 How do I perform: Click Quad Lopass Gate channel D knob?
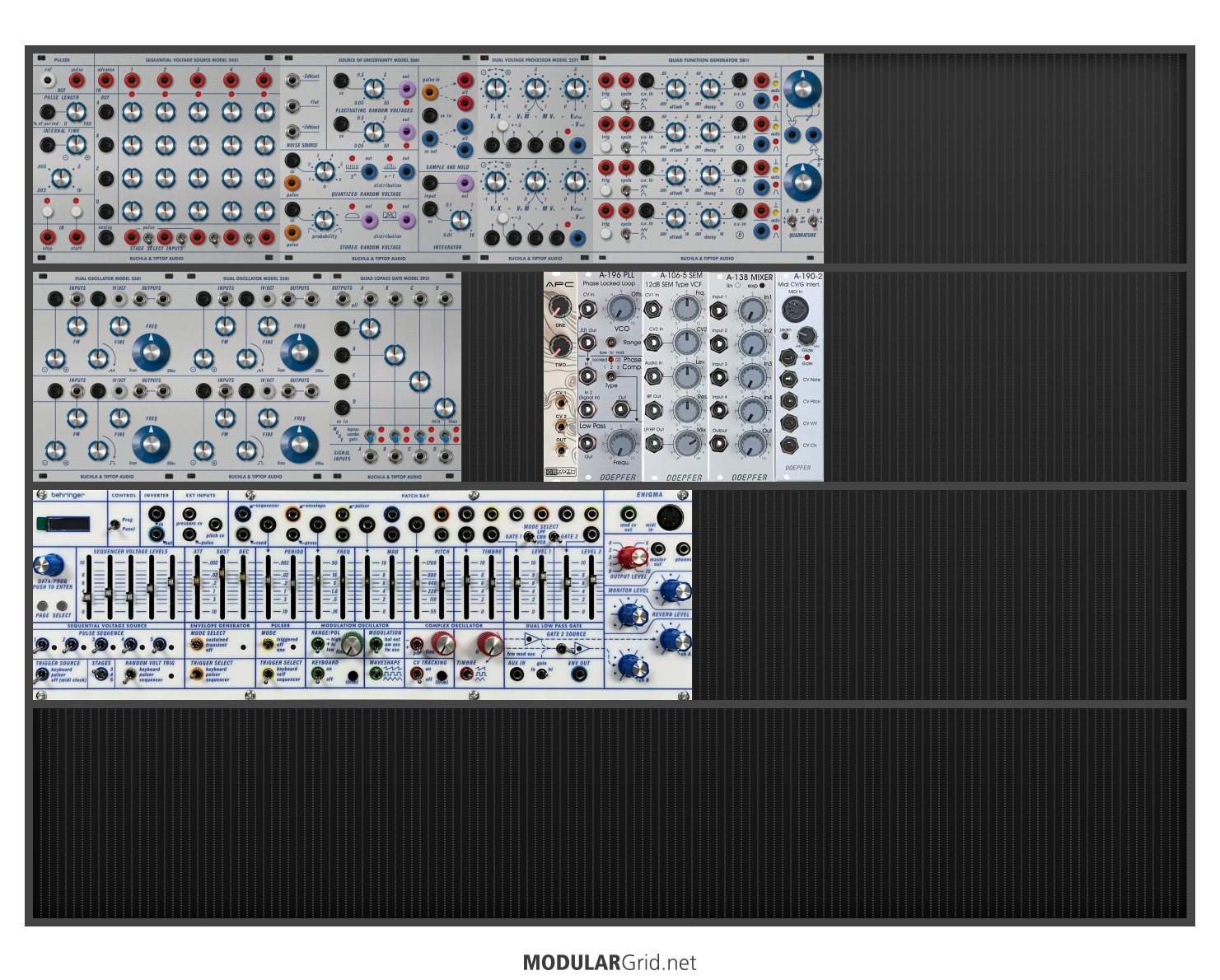[444, 408]
